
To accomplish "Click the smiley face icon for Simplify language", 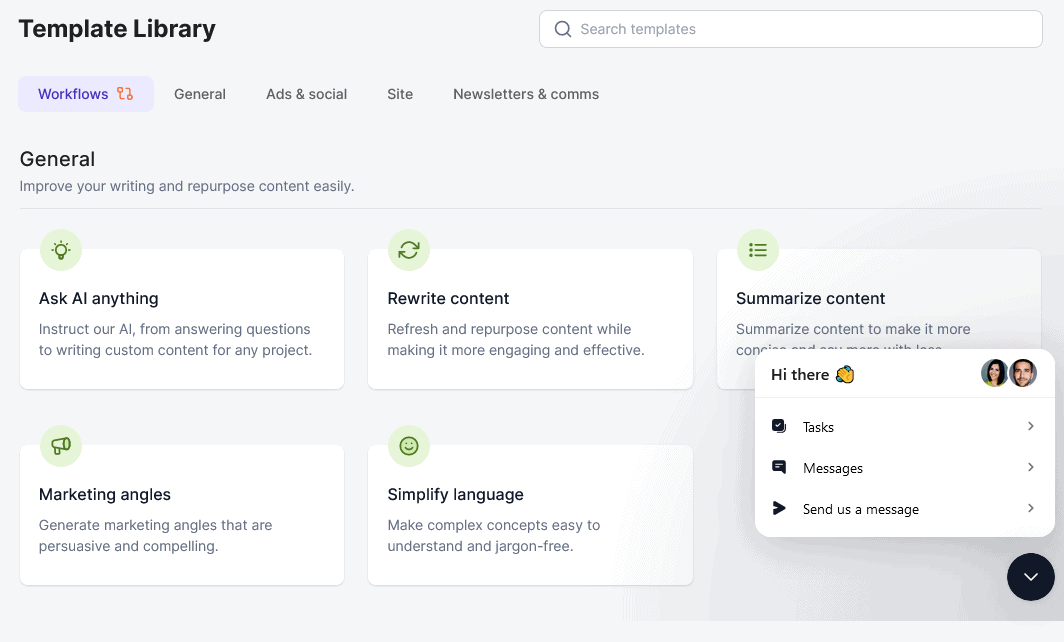I will 408,446.
